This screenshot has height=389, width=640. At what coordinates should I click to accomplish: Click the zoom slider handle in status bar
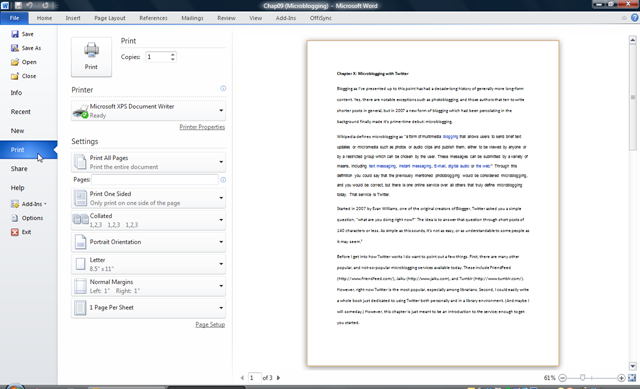tap(582, 378)
